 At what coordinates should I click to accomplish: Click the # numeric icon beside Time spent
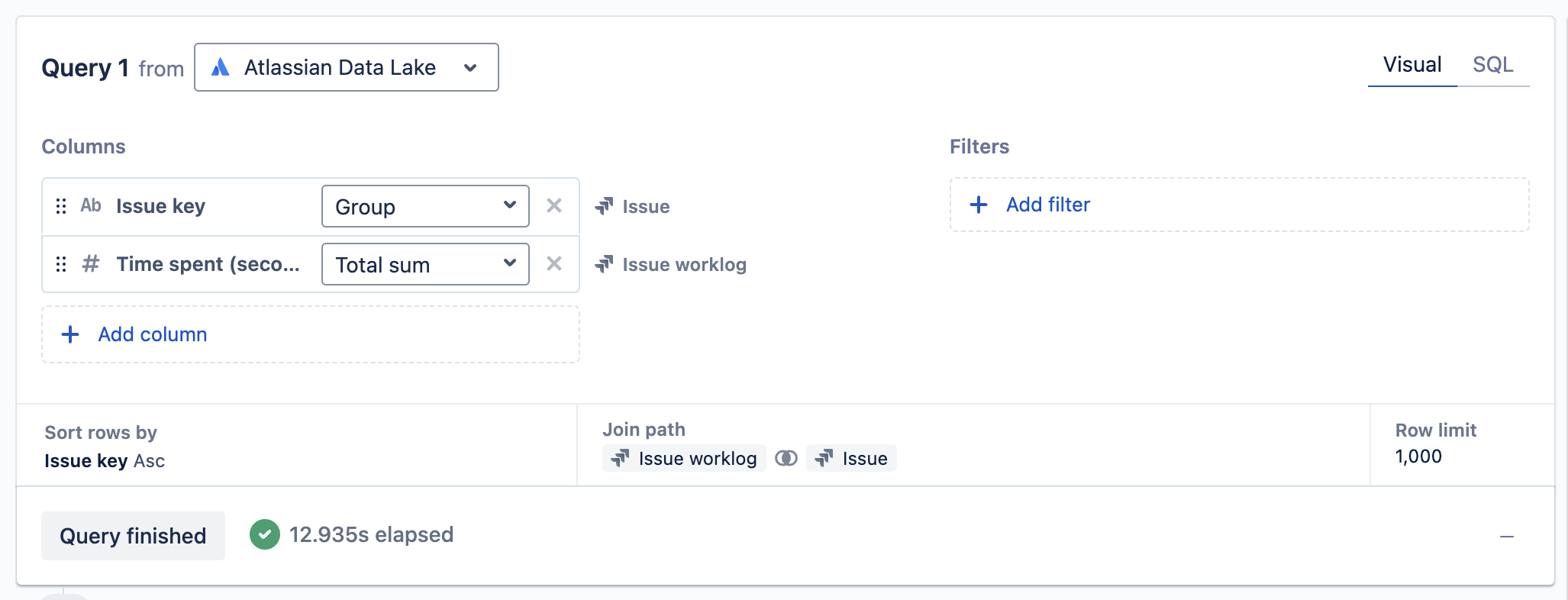pos(90,264)
